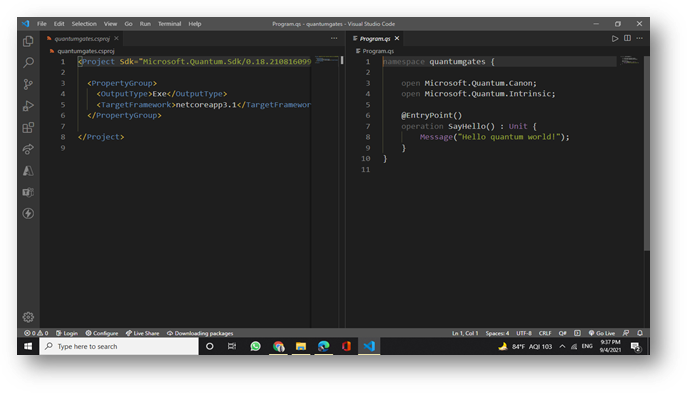Open the Selection menu
Image resolution: width=687 pixels, height=393 pixels.
coord(84,24)
